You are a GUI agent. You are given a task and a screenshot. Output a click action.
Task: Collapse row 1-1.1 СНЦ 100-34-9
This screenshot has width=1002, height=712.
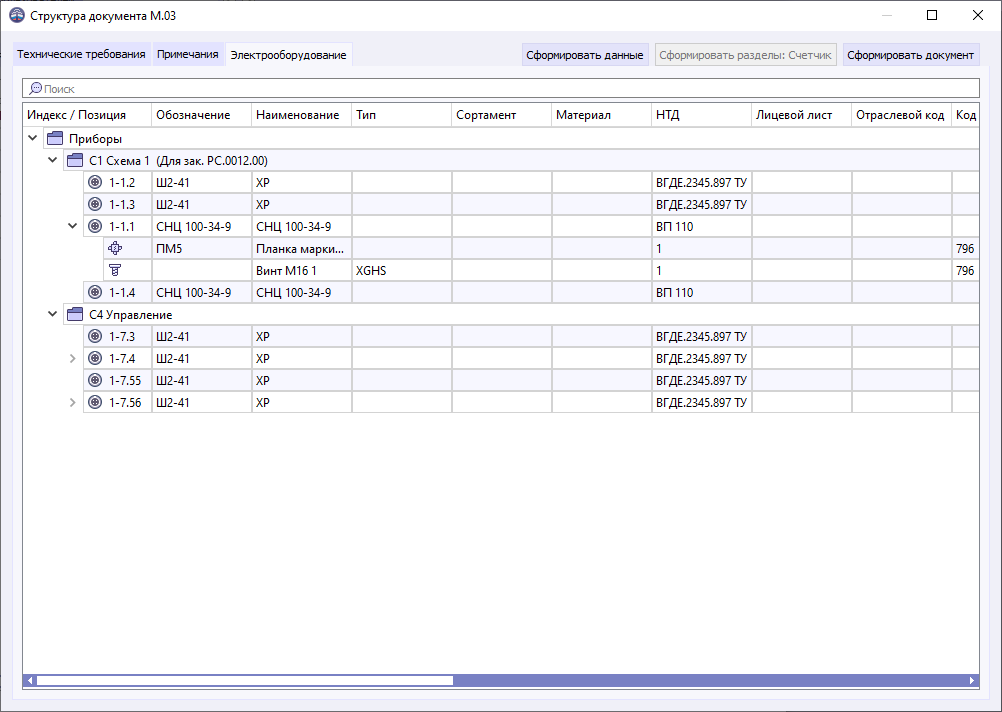tap(71, 226)
